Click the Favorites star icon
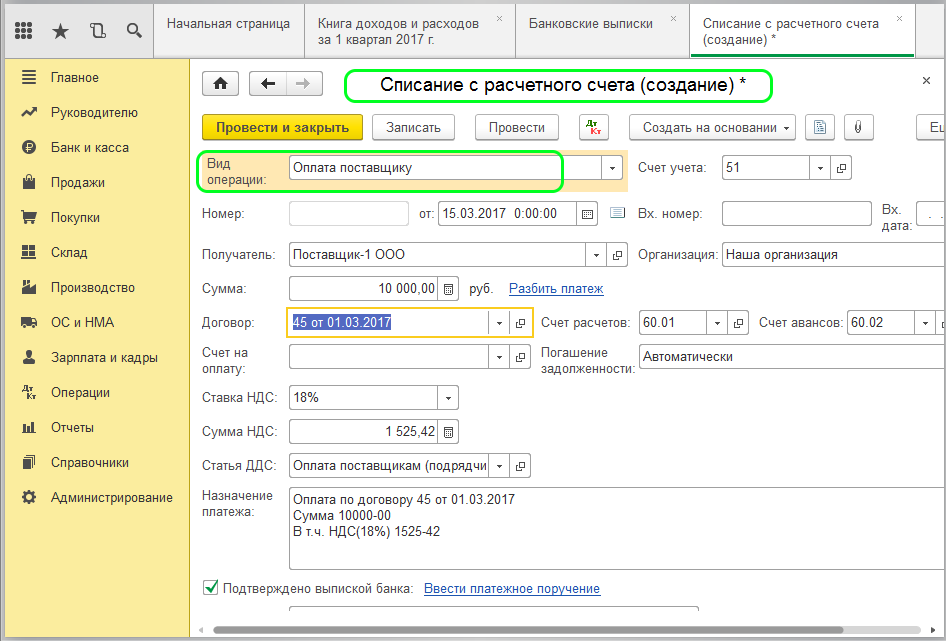The image size is (946, 641). pyautogui.click(x=60, y=31)
